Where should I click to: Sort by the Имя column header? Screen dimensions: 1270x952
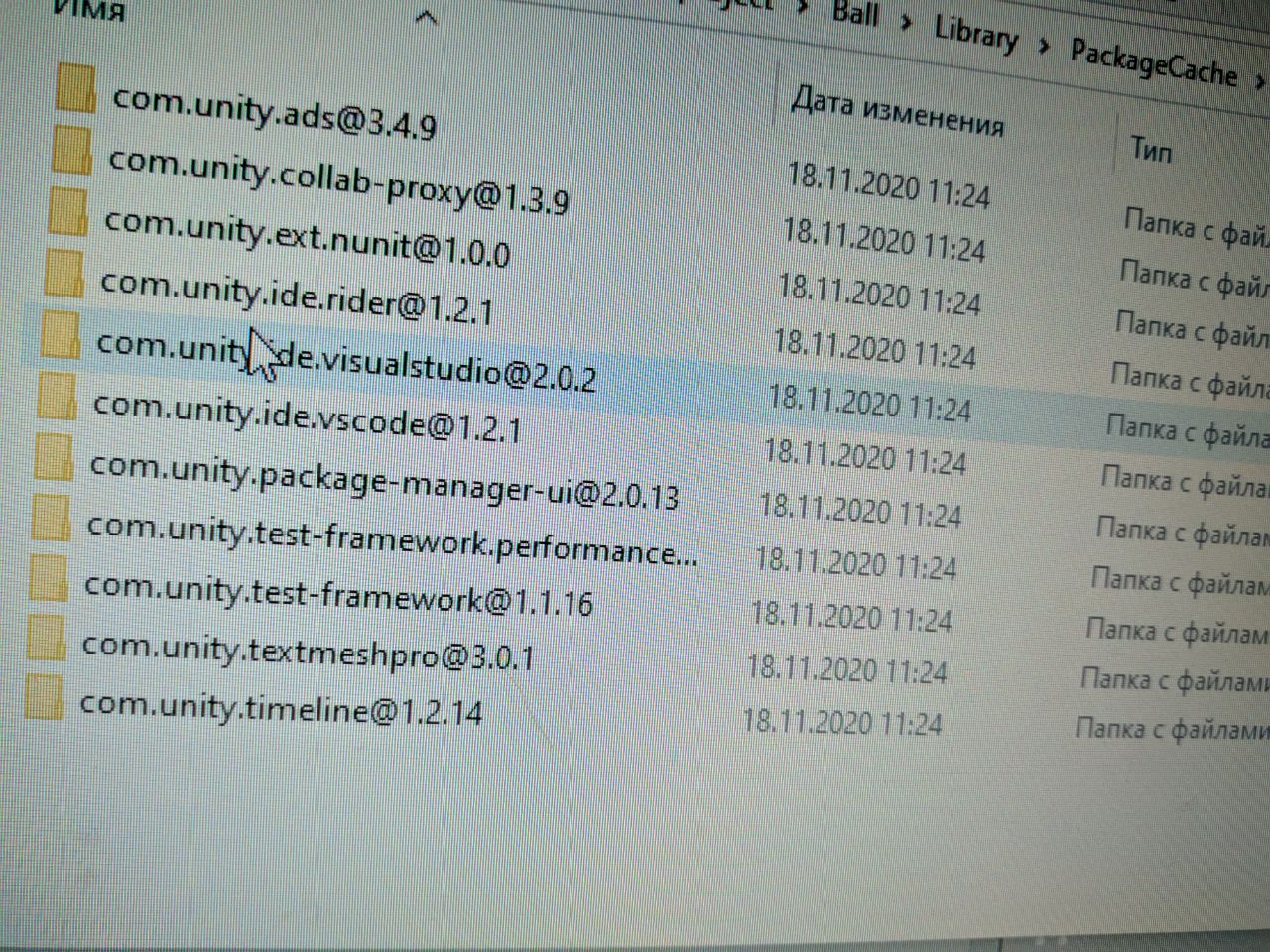point(87,10)
